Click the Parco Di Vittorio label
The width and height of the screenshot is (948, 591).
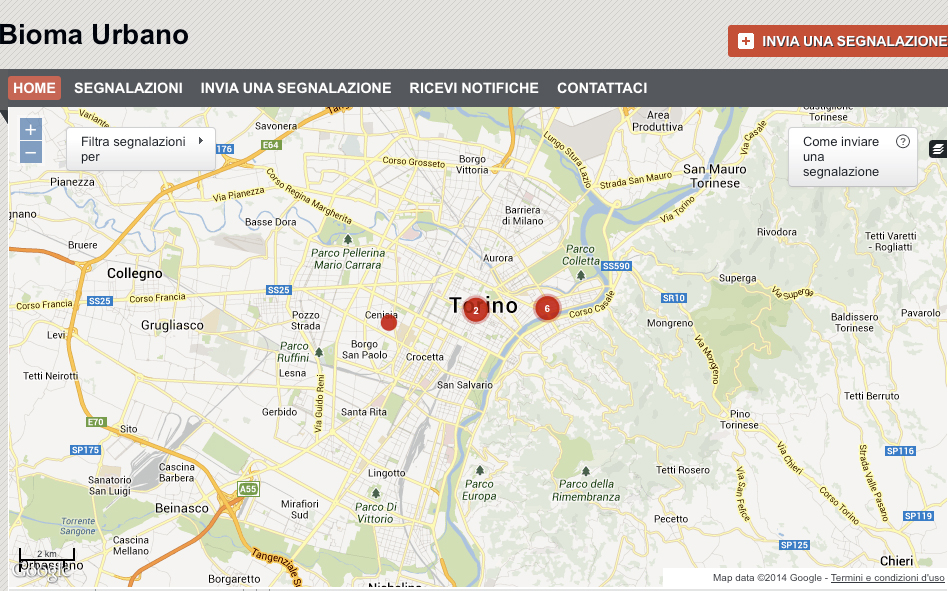[x=375, y=512]
